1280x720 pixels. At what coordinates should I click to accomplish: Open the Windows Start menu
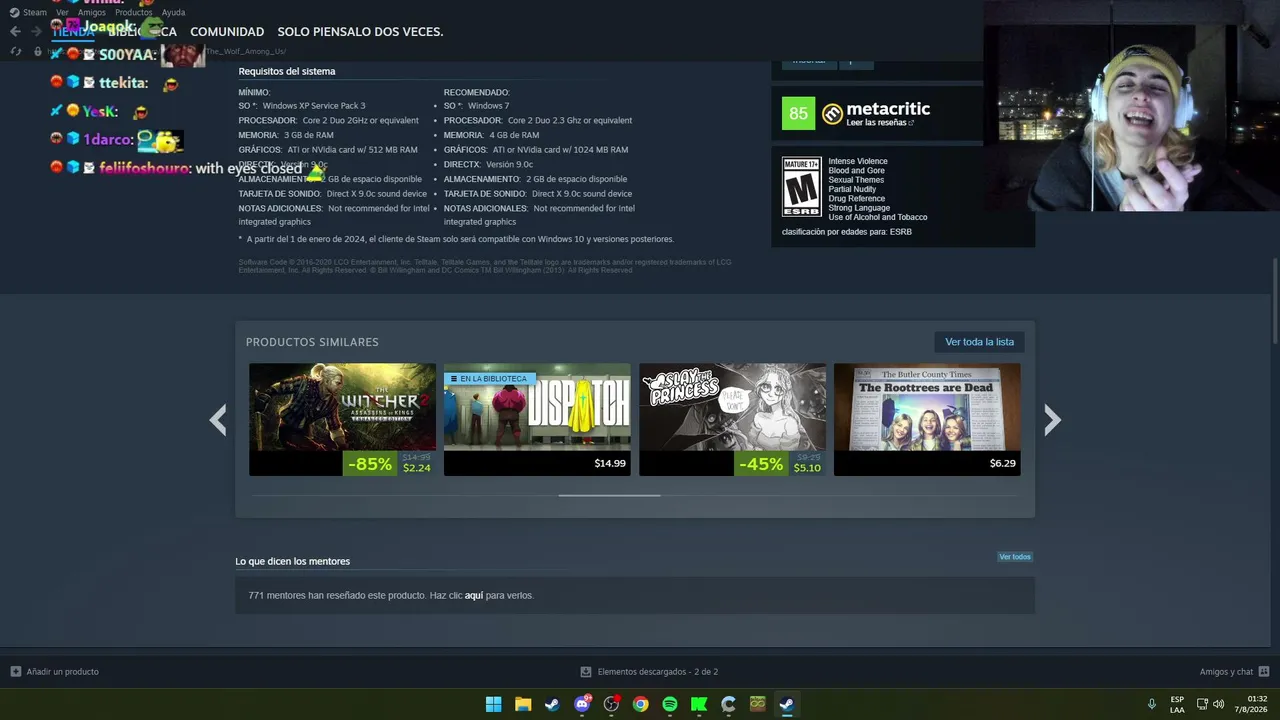point(494,704)
